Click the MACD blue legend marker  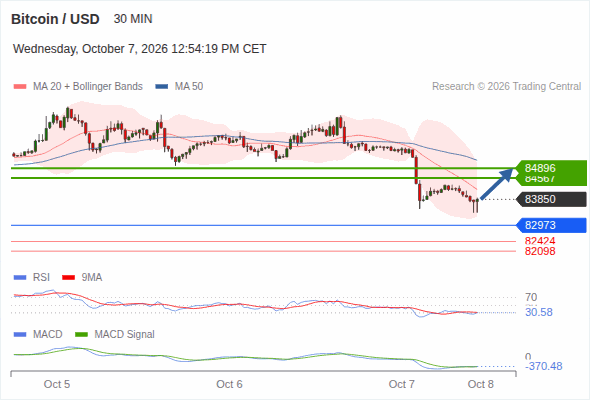pyautogui.click(x=20, y=335)
